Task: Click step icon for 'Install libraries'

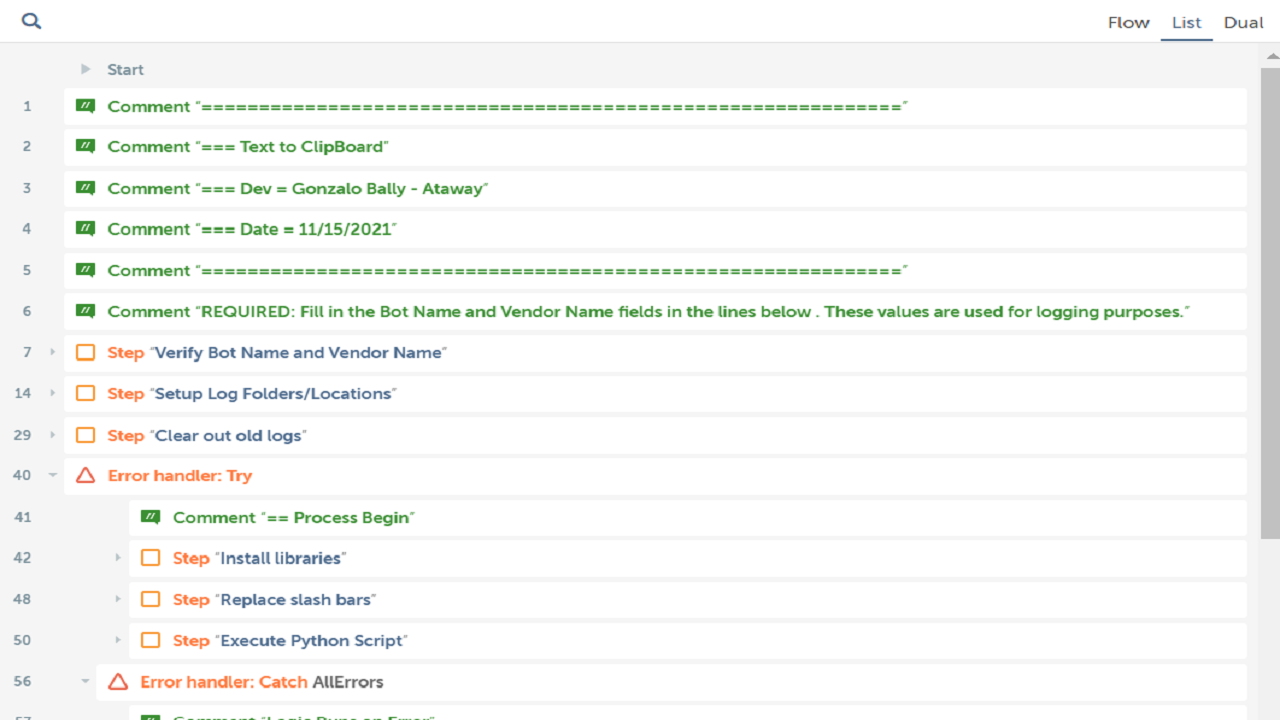Action: coord(151,558)
